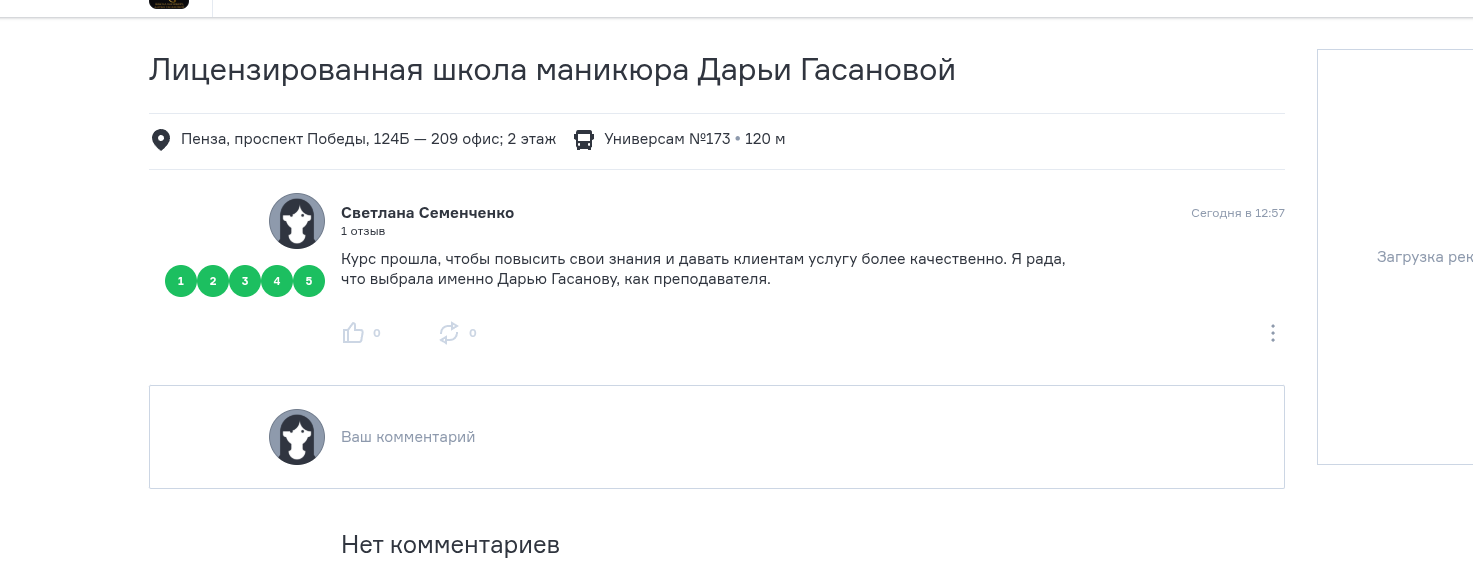1473x587 pixels.
Task: Click the map pin location icon
Action: tap(160, 139)
